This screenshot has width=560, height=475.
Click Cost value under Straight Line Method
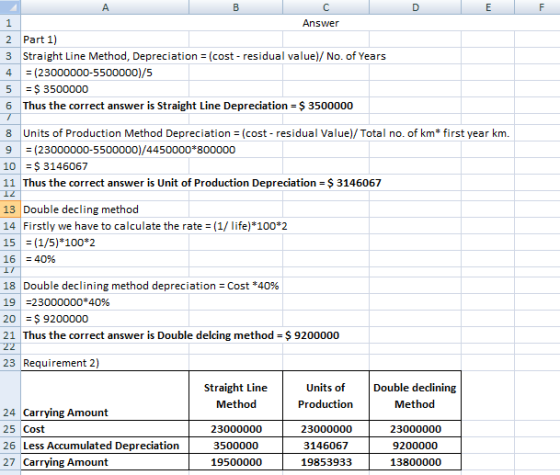[x=236, y=429]
